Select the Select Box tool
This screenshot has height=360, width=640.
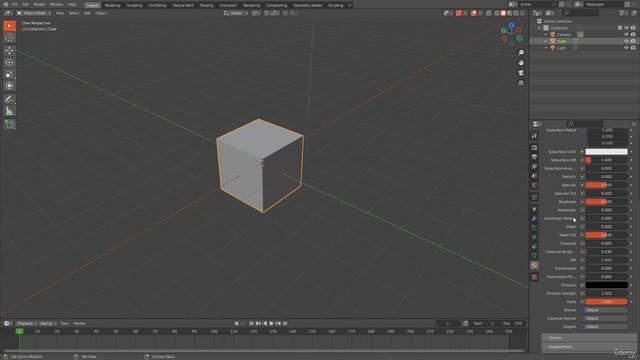point(9,26)
